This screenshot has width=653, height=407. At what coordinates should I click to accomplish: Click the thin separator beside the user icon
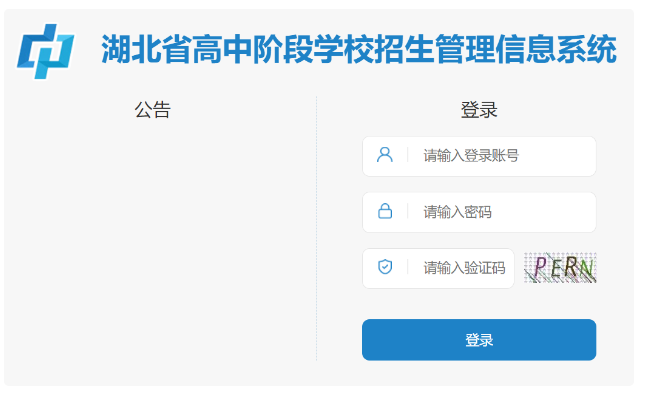(x=407, y=156)
